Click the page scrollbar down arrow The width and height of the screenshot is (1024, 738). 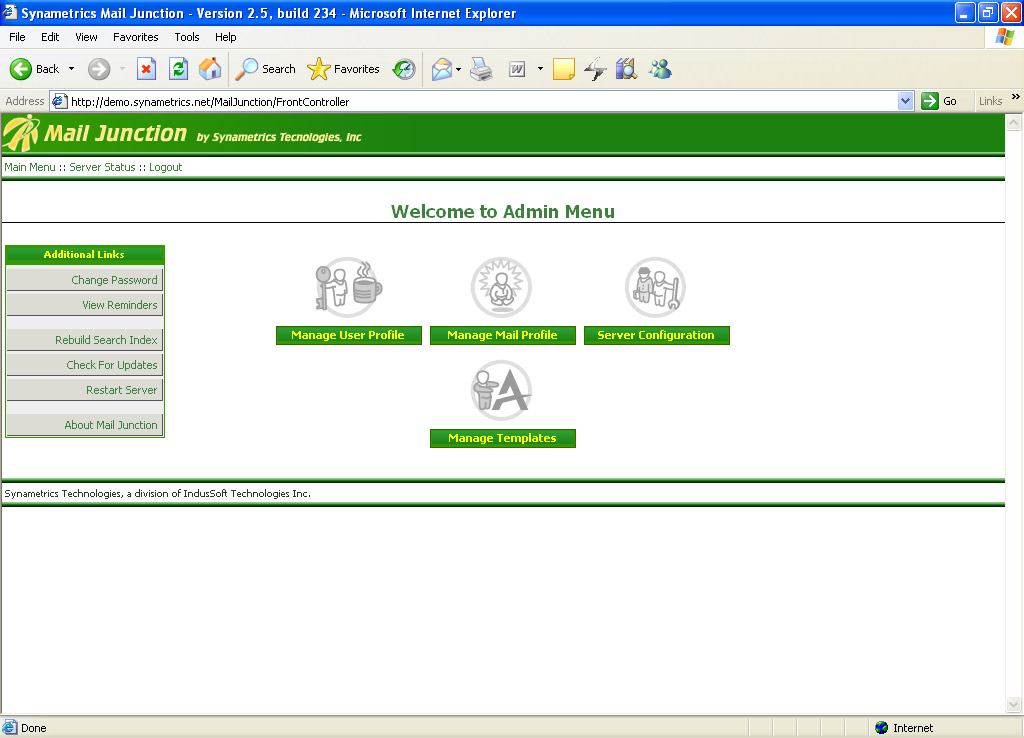click(1014, 704)
